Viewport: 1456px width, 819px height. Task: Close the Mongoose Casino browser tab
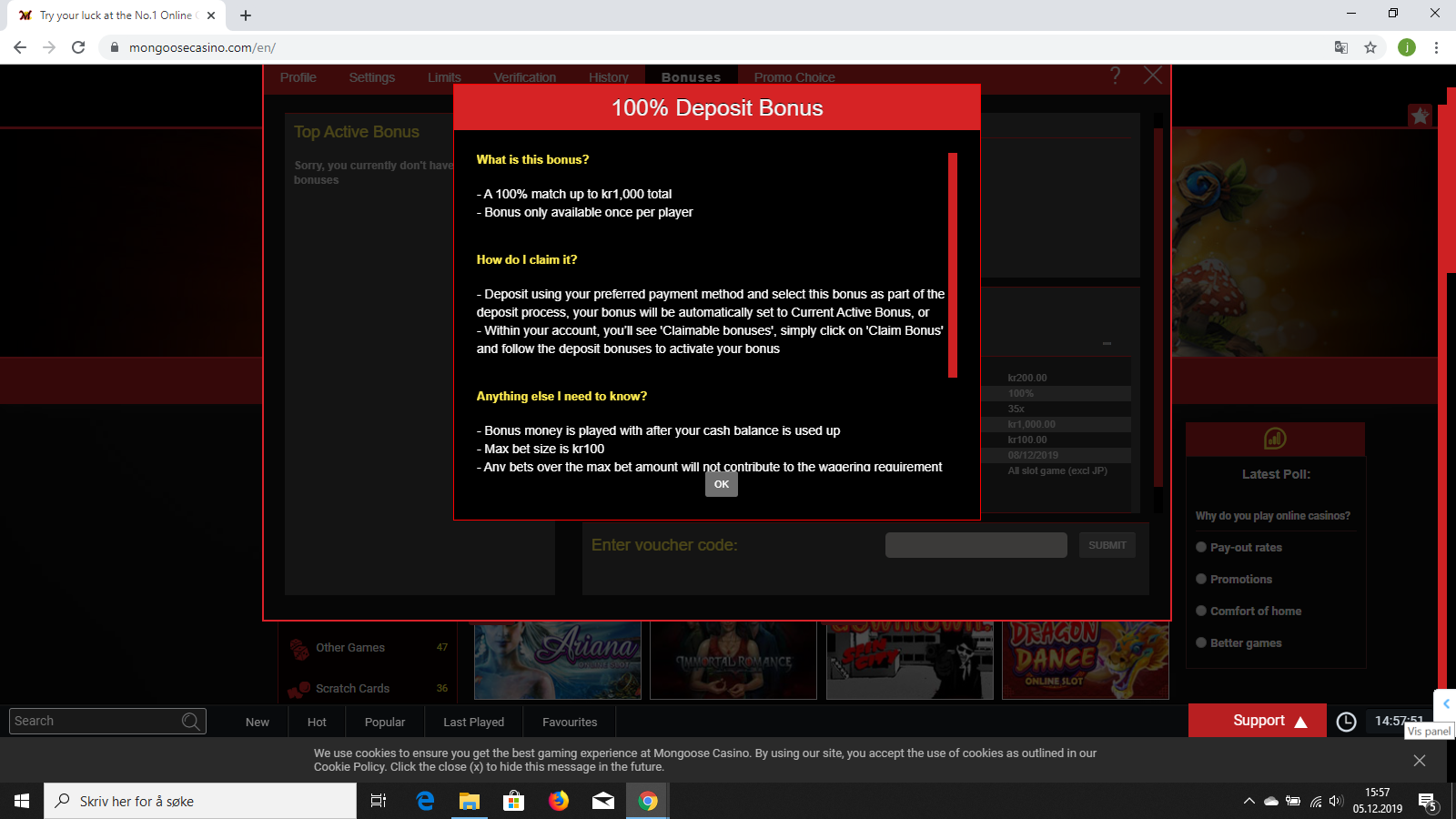[x=210, y=15]
